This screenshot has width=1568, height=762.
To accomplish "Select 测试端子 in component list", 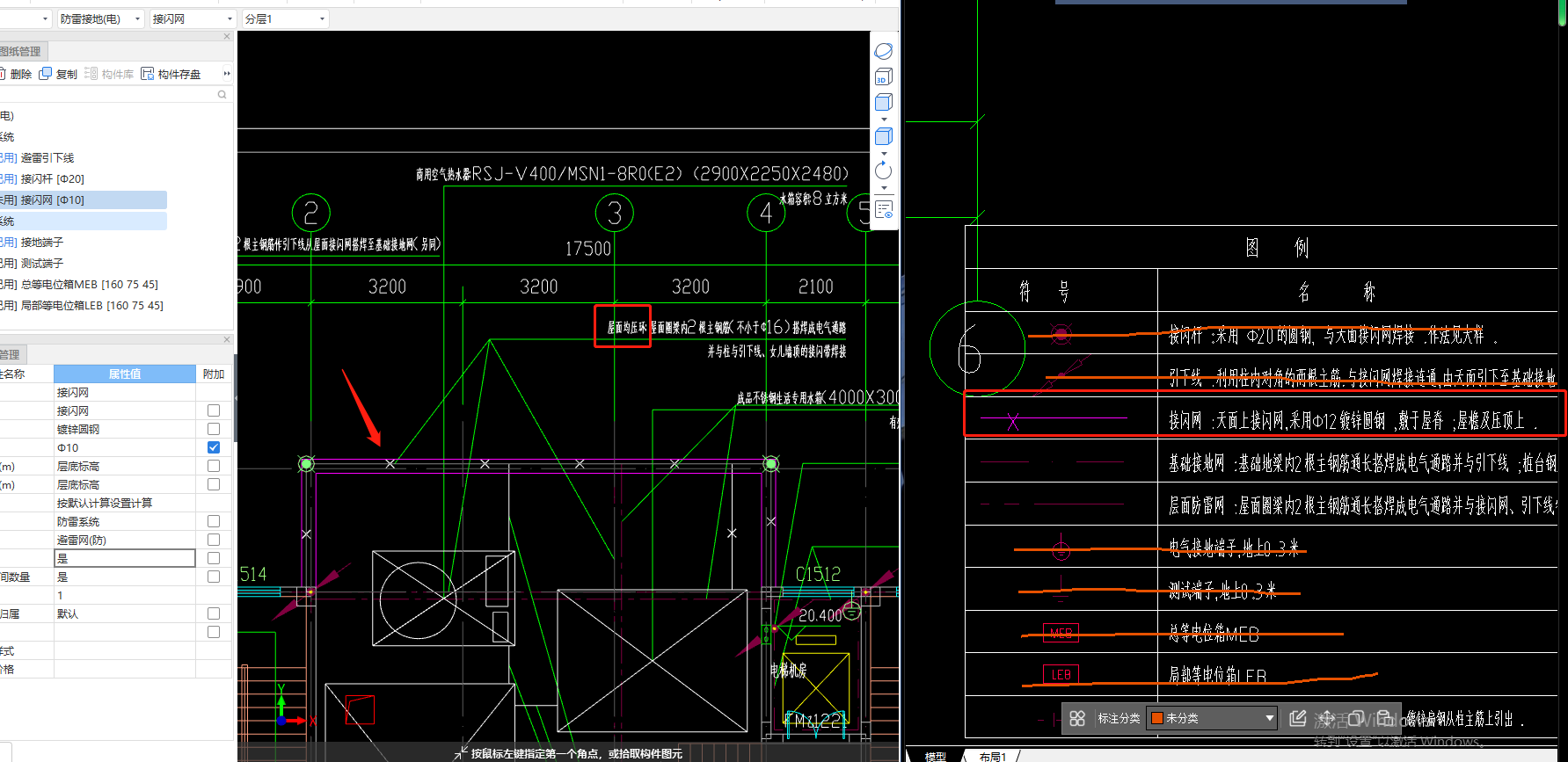I will (x=42, y=264).
